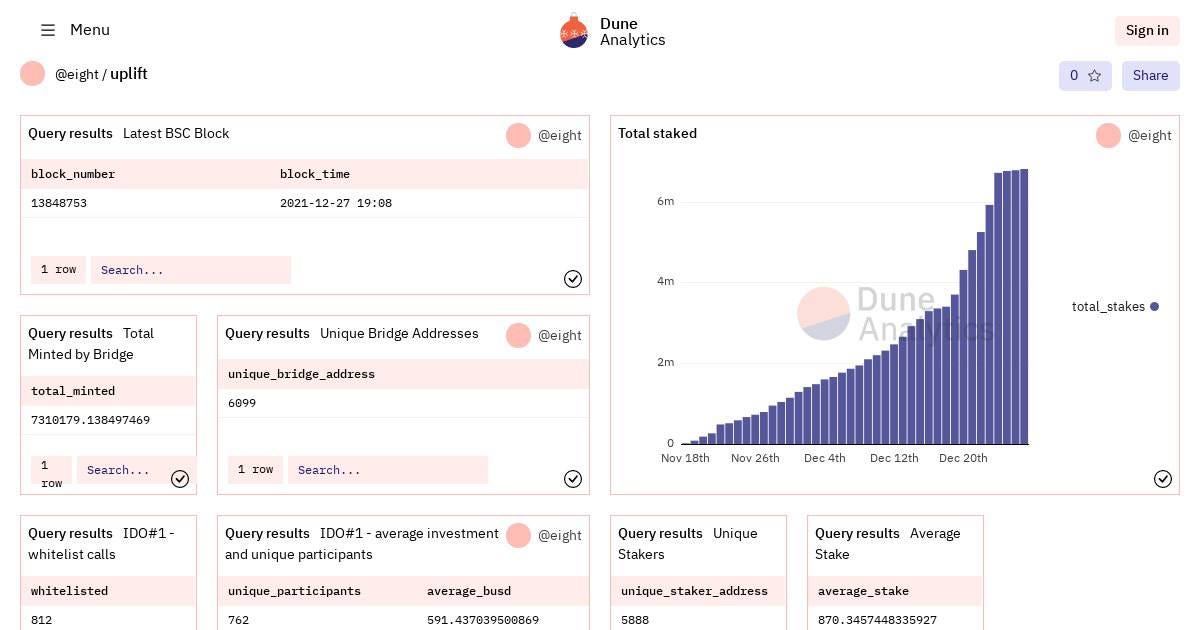This screenshot has width=1200, height=630.
Task: Toggle the total_stakes series in the chart legend
Action: click(1113, 307)
